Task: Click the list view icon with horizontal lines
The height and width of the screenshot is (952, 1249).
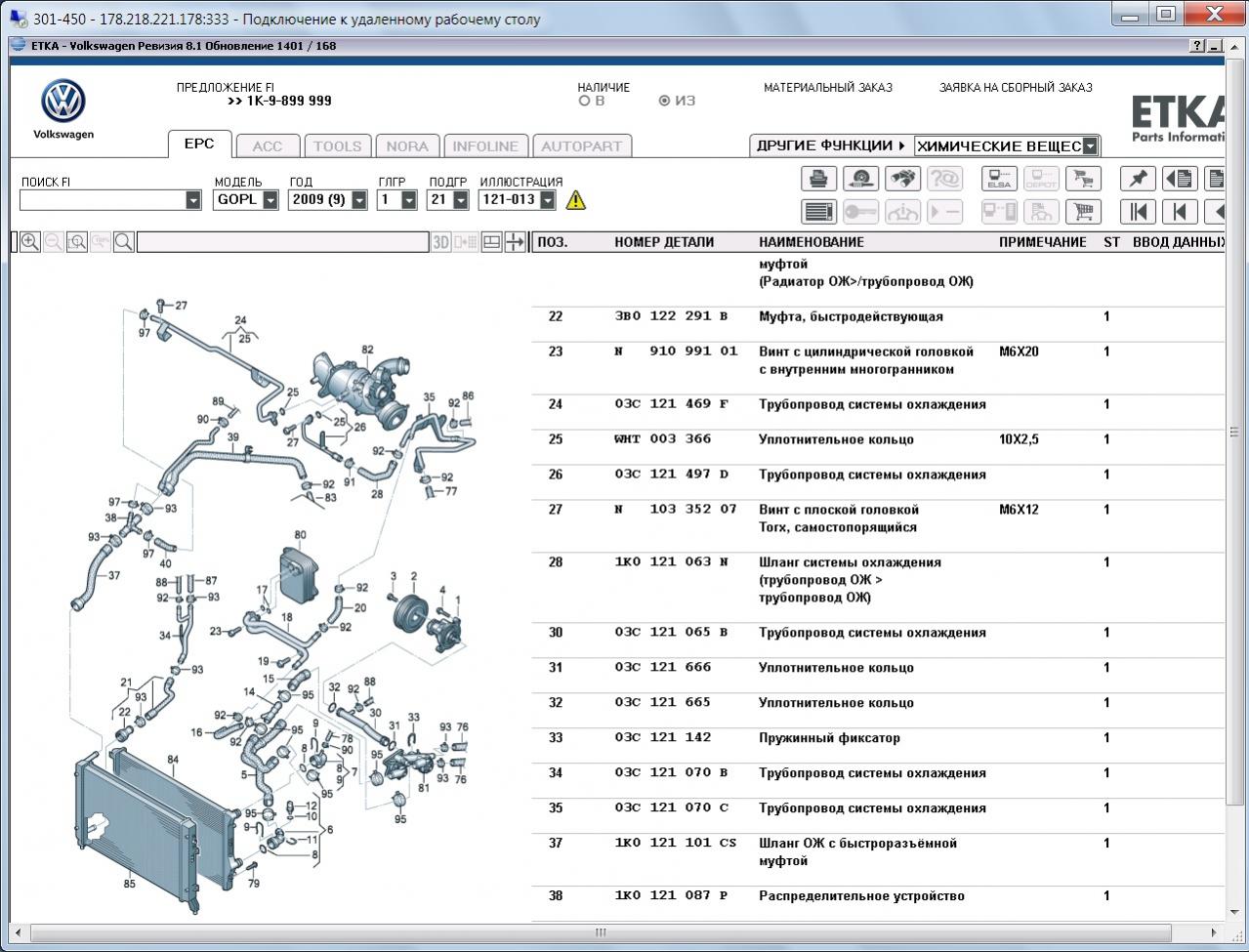Action: tap(818, 212)
